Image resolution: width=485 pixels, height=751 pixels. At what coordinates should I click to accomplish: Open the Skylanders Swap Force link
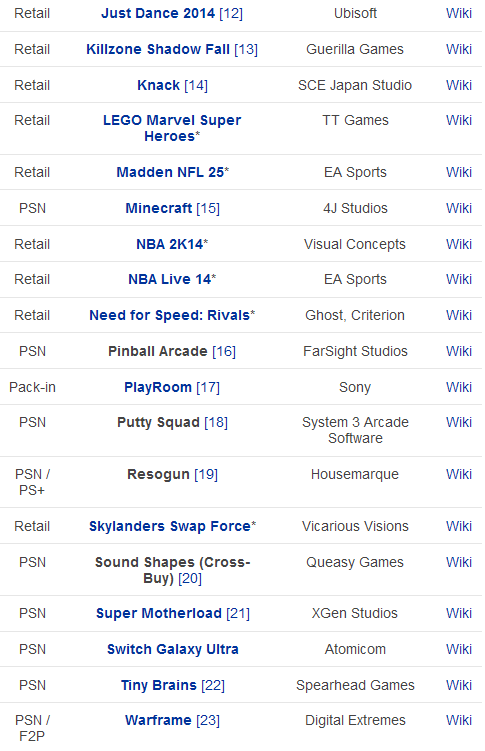pyautogui.click(x=169, y=526)
